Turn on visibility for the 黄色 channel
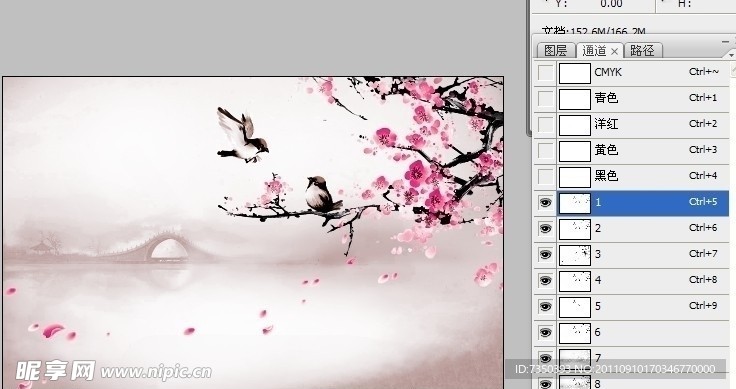 [545, 151]
